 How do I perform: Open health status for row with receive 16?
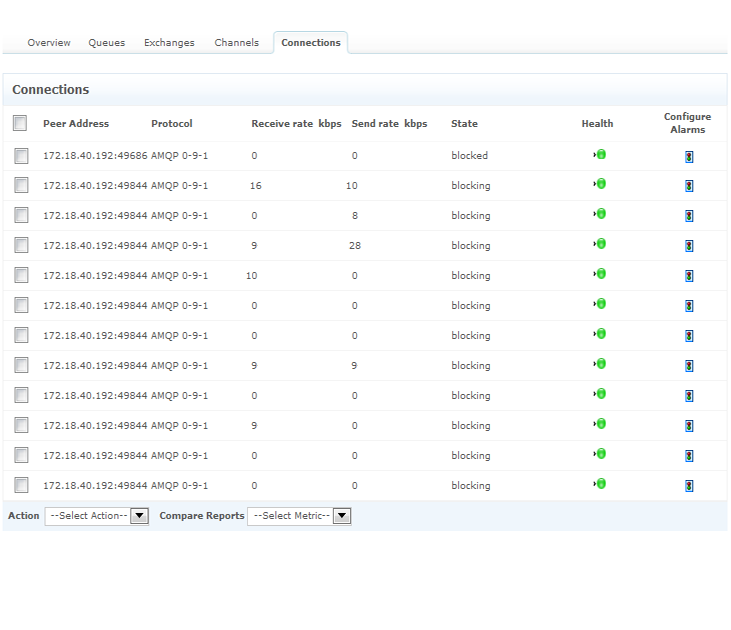(600, 184)
